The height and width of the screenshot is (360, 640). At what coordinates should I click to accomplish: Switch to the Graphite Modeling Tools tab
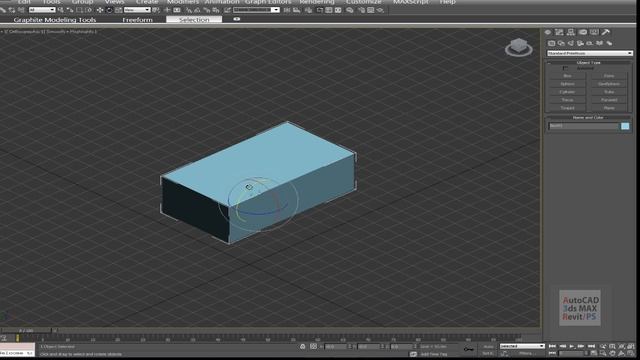pyautogui.click(x=55, y=20)
